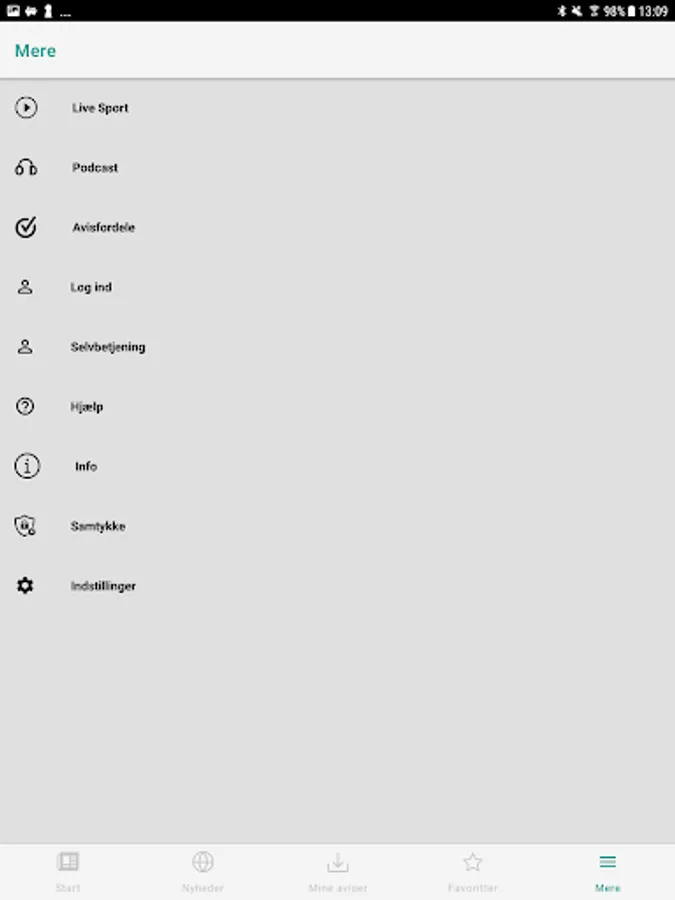Open the Selvbetjening person icon
This screenshot has height=900, width=675.
coord(25,346)
